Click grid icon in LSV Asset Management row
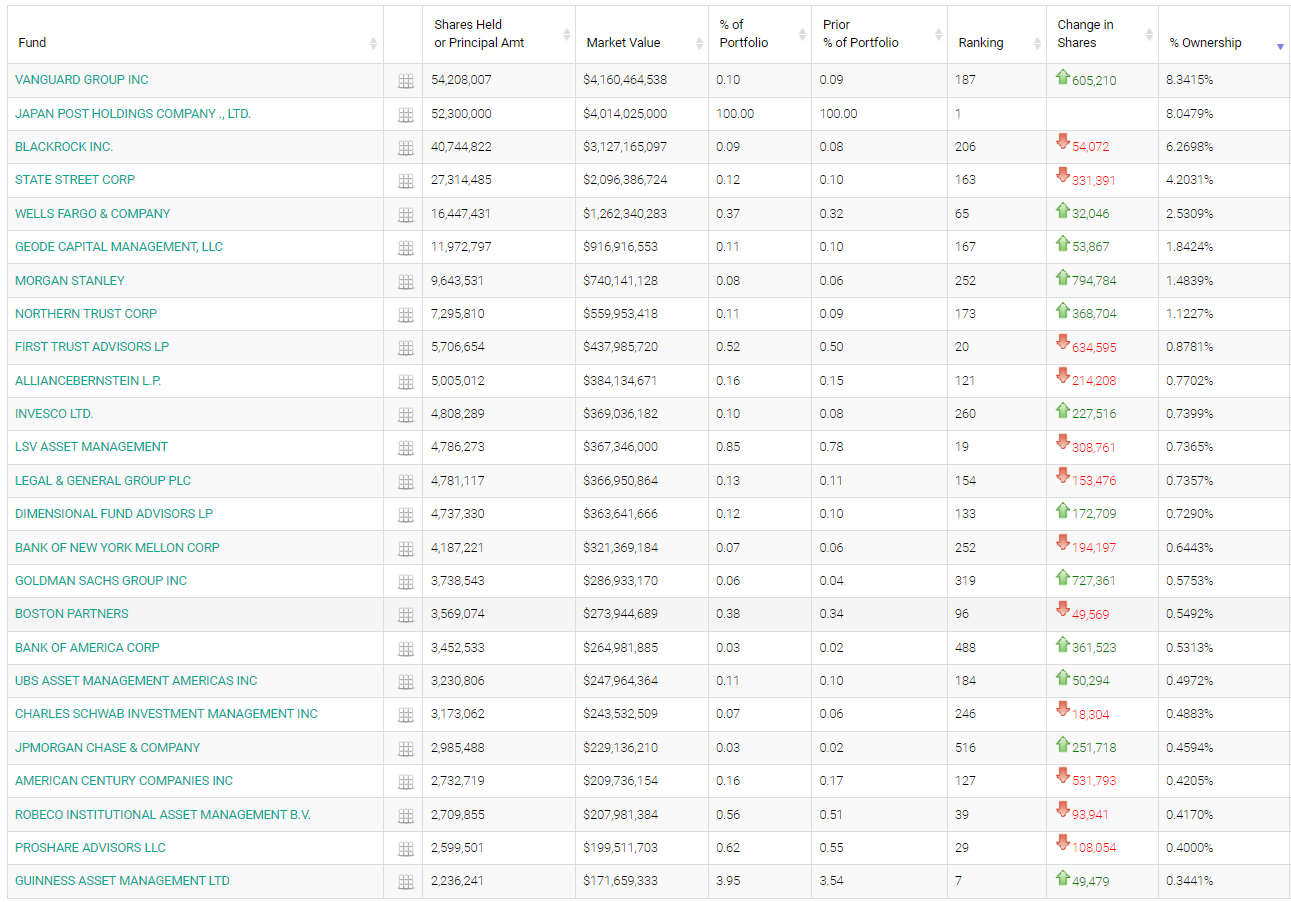The height and width of the screenshot is (902, 1291). pos(406,449)
